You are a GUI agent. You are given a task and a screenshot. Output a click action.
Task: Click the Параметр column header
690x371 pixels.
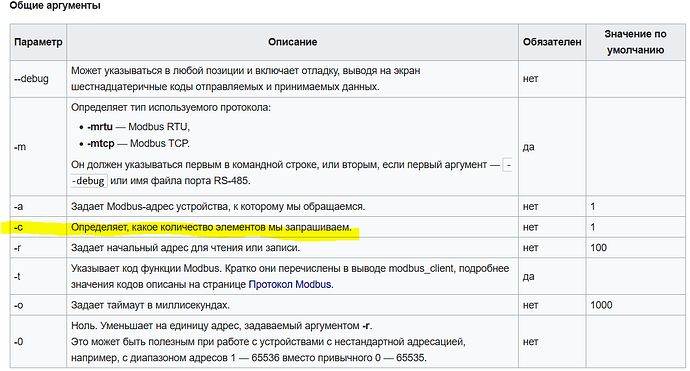(38, 42)
